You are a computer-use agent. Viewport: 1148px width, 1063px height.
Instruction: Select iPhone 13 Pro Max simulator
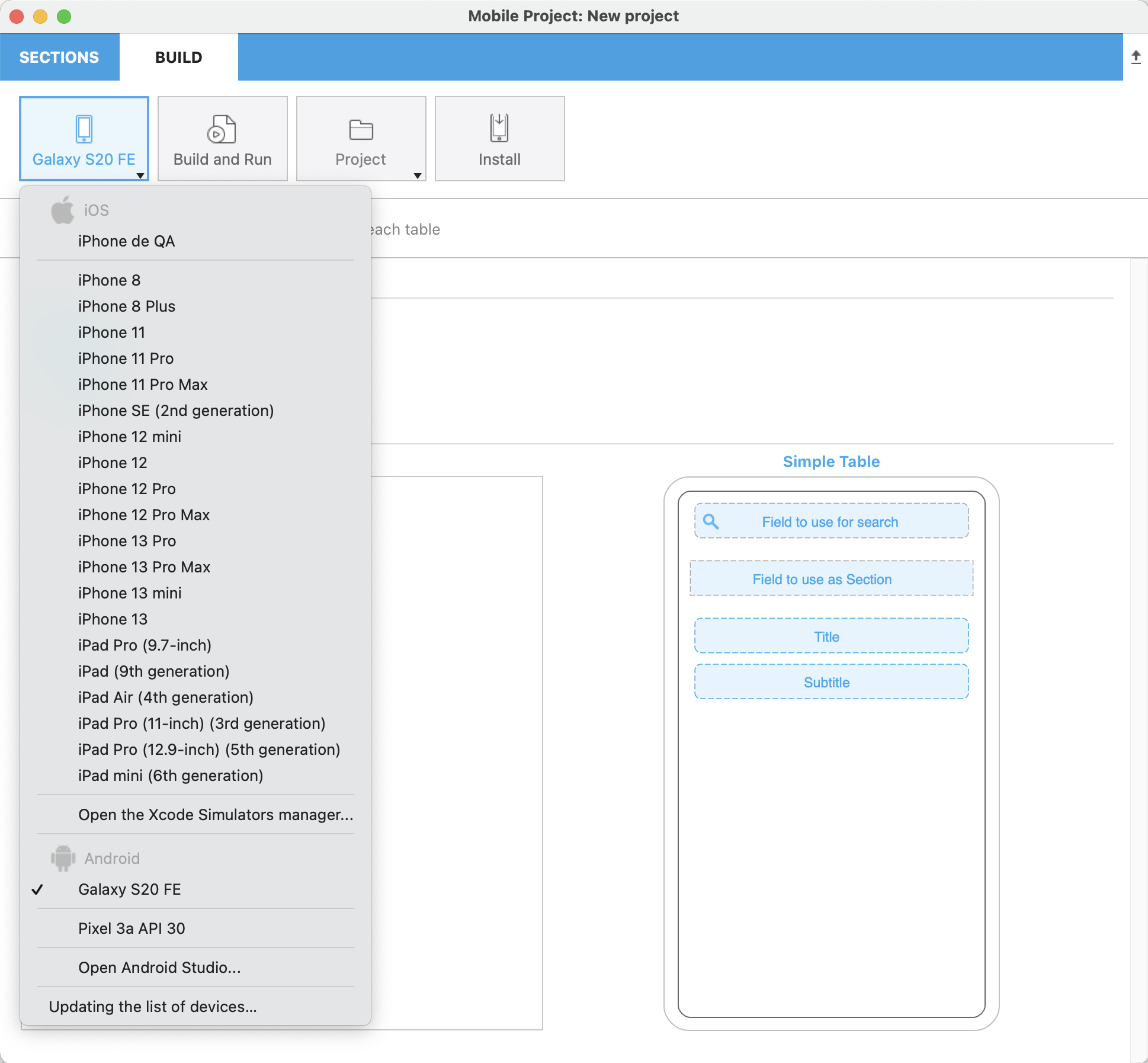pyautogui.click(x=195, y=567)
